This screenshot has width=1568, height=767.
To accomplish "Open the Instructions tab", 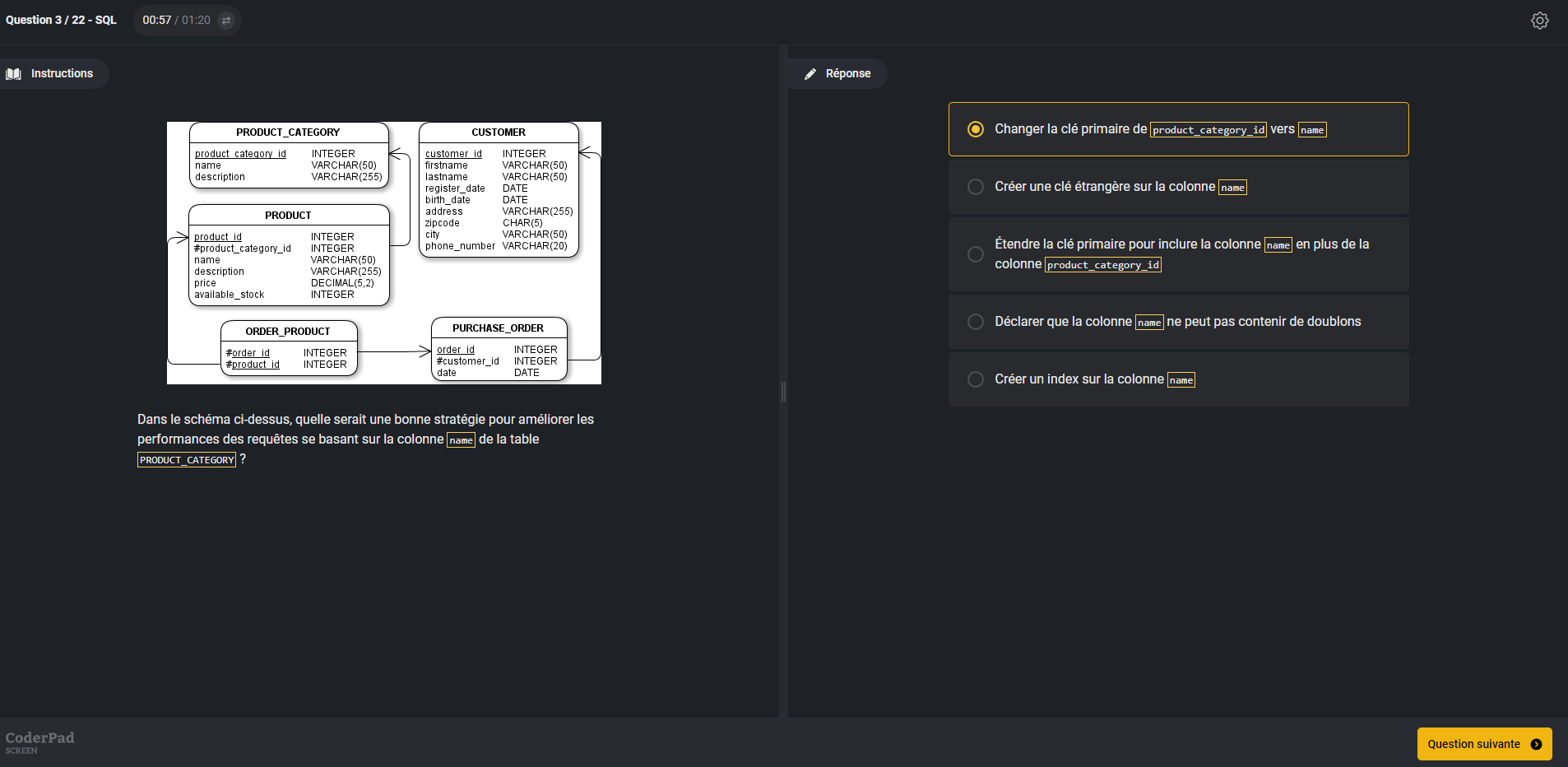I will click(53, 74).
